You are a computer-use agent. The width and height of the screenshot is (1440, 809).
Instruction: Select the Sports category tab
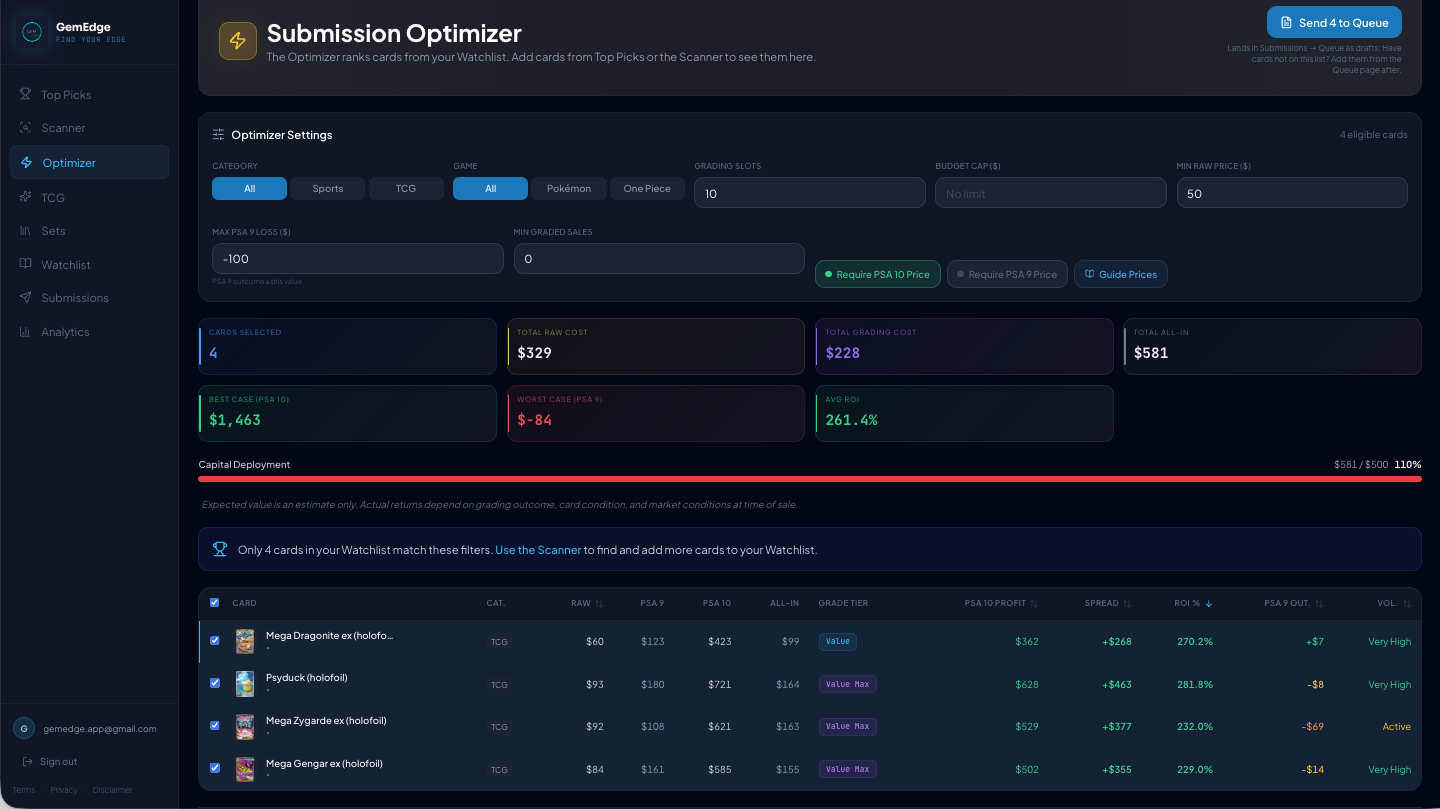(x=327, y=188)
